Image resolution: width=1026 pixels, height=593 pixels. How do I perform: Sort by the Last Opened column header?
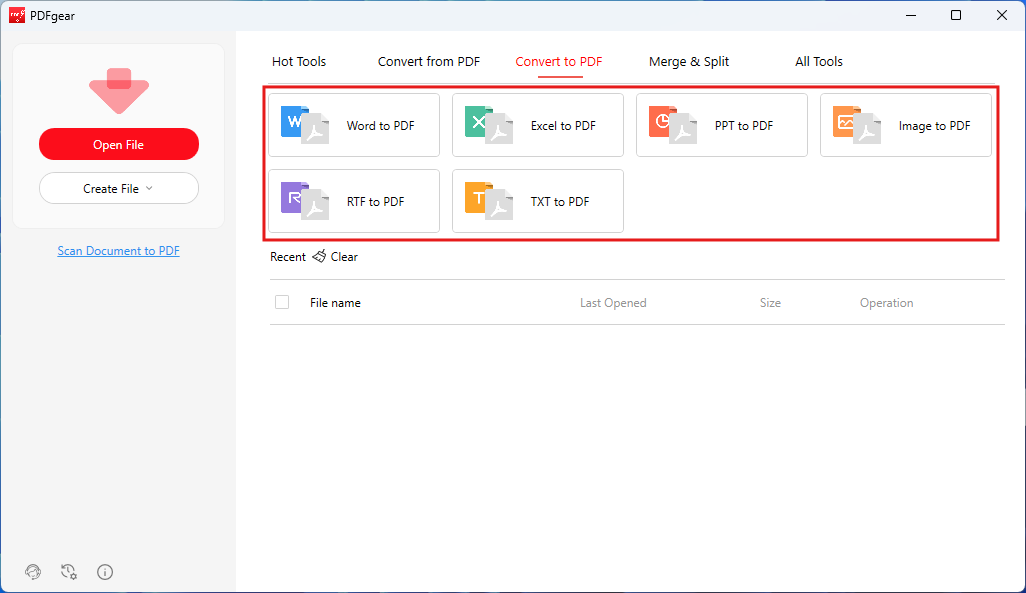coord(613,303)
